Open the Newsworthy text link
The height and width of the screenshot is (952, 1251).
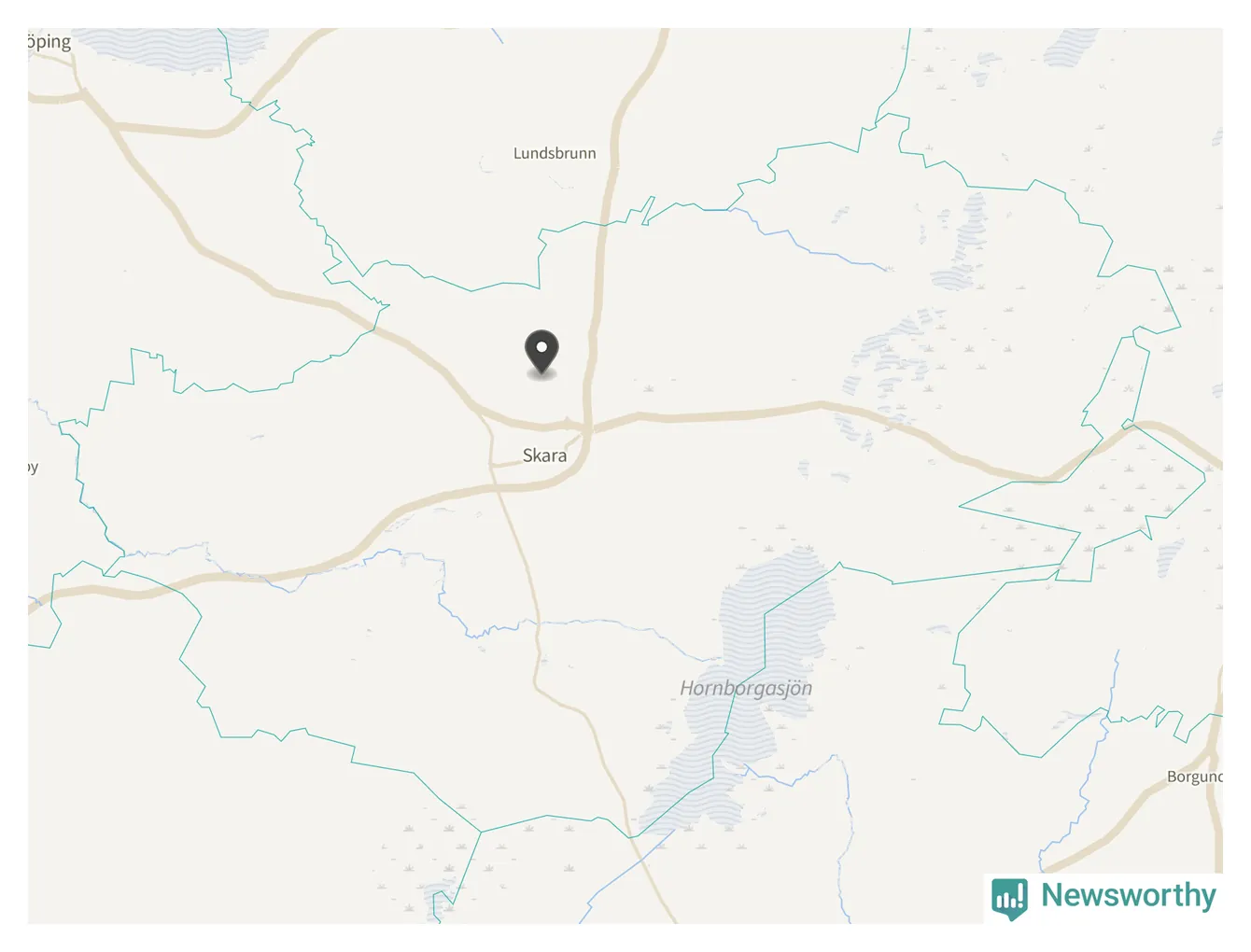click(x=1128, y=895)
